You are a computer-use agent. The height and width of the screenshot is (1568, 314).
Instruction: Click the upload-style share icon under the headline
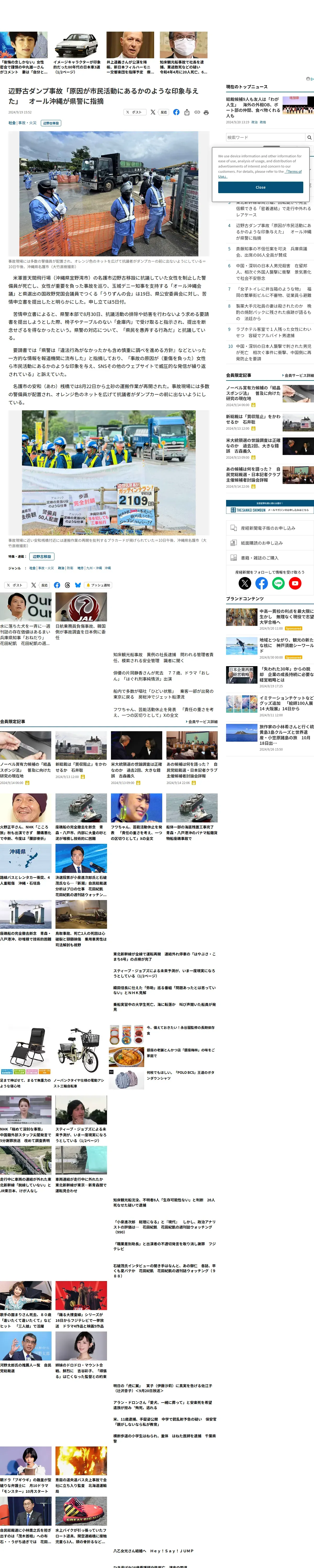pos(187,112)
